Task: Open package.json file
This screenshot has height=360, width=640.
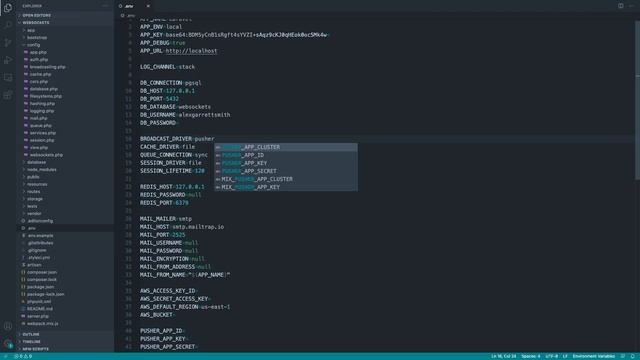Action: (65, 287)
